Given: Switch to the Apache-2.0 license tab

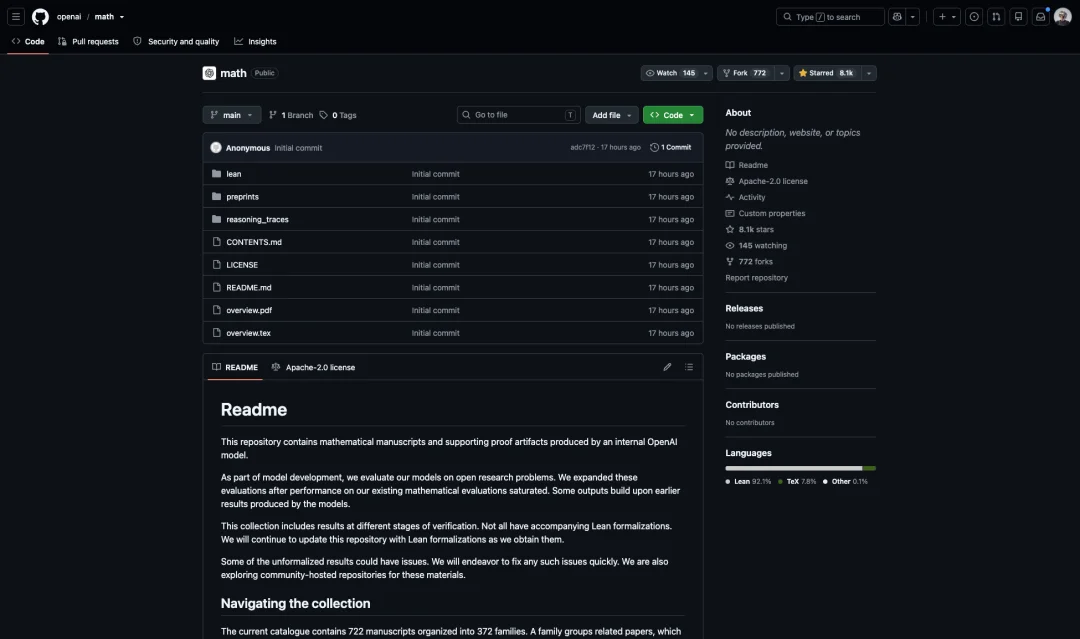Looking at the screenshot, I should [x=313, y=367].
